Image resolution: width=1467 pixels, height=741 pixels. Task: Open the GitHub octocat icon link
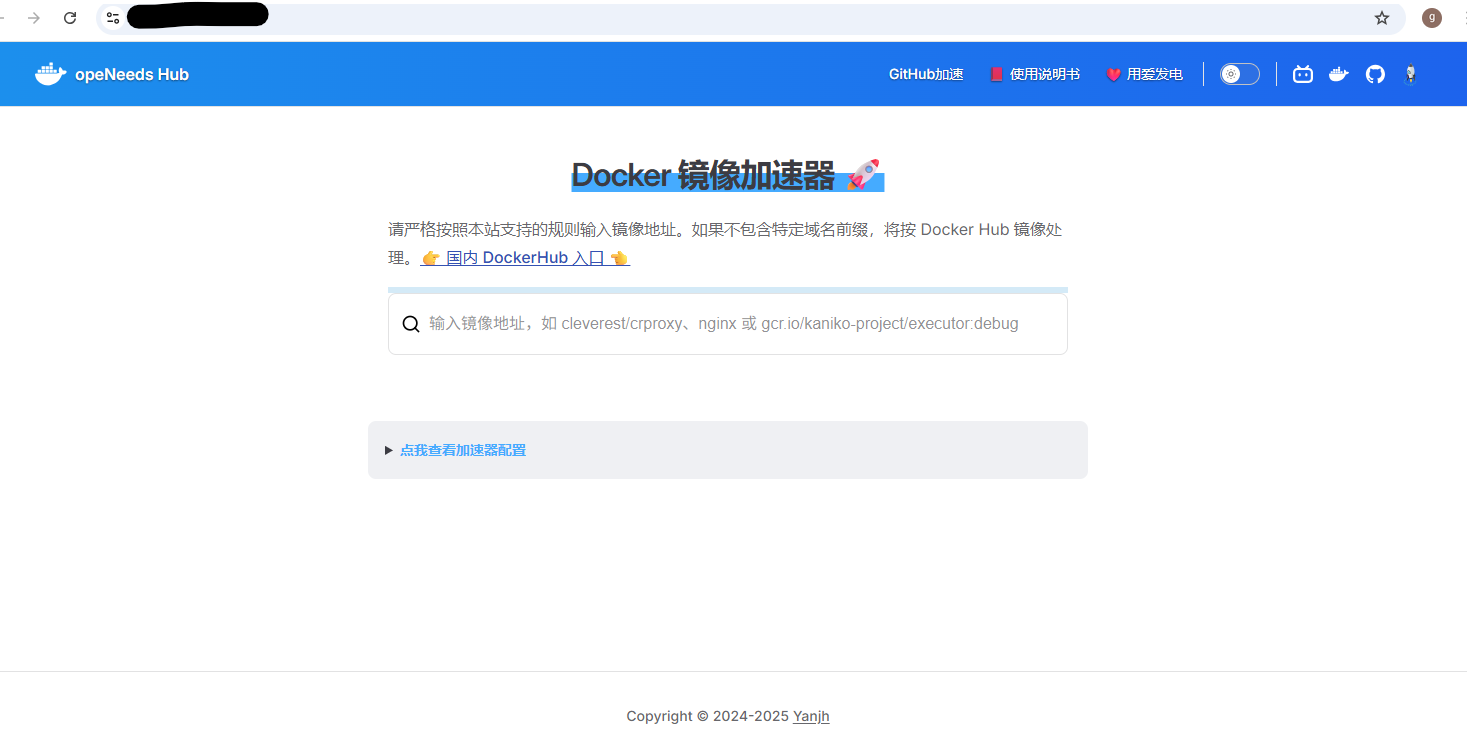point(1375,74)
